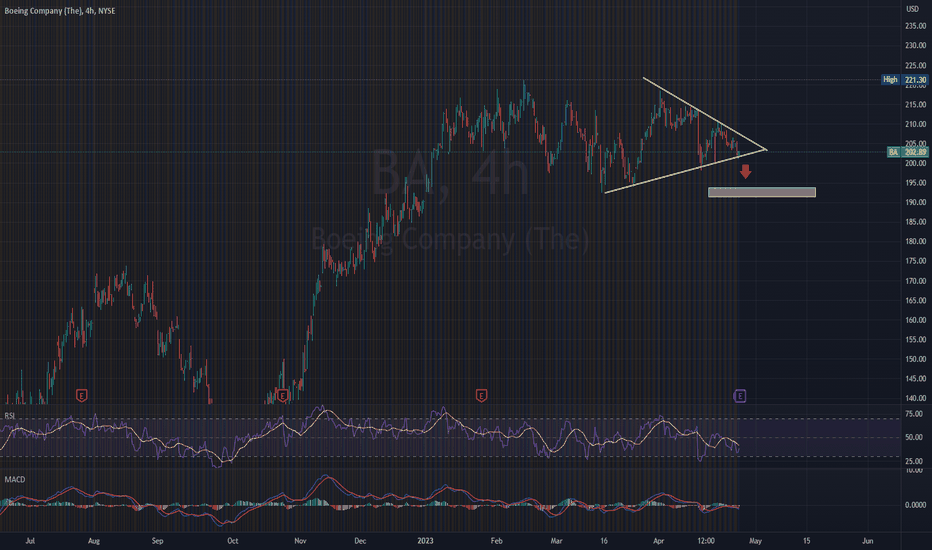Open the earnings marker near late October

(283, 395)
